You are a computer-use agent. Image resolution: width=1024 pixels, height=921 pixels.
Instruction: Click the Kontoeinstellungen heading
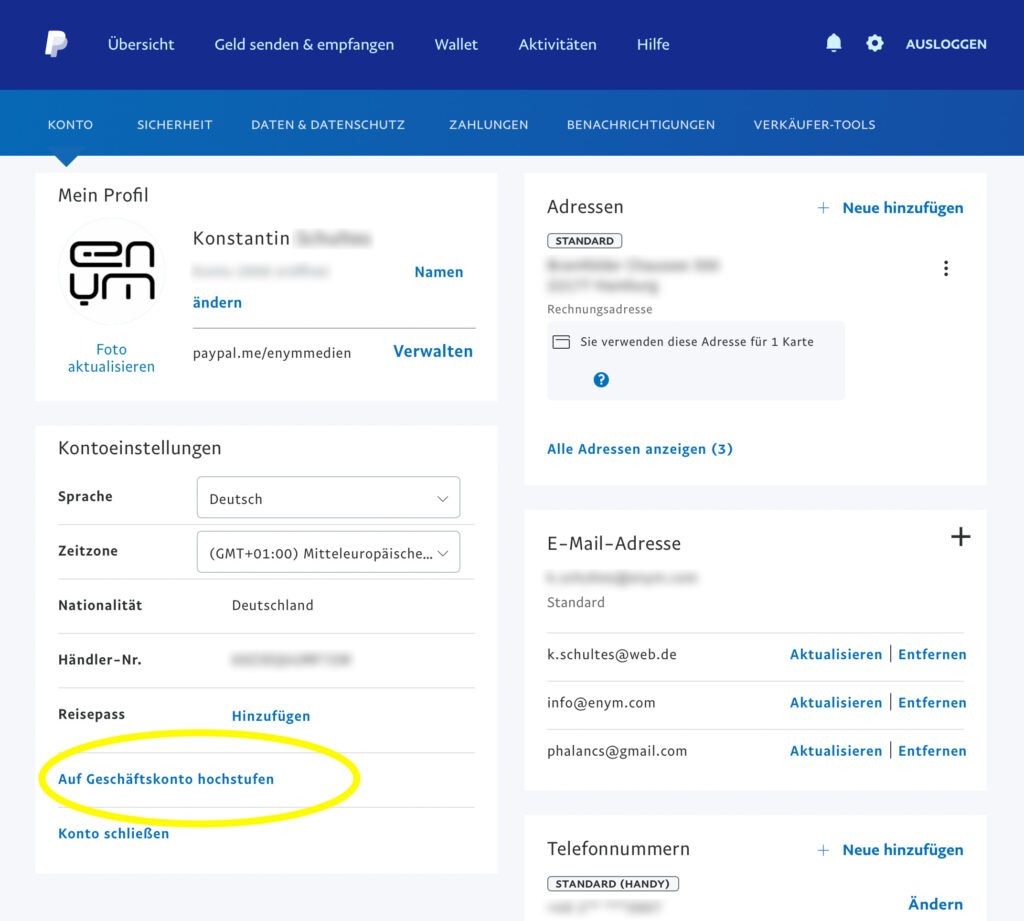(140, 448)
